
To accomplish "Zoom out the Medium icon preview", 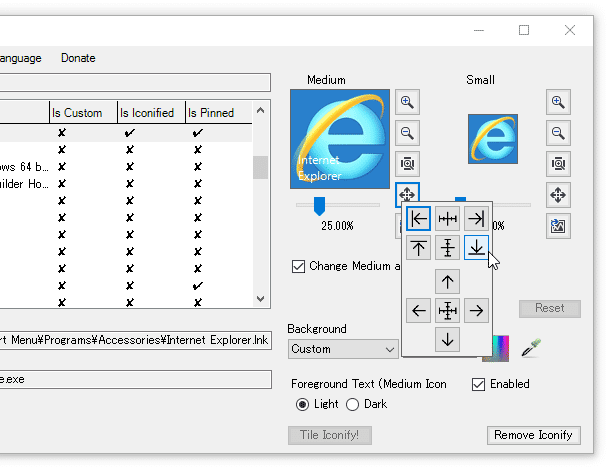I will [407, 133].
